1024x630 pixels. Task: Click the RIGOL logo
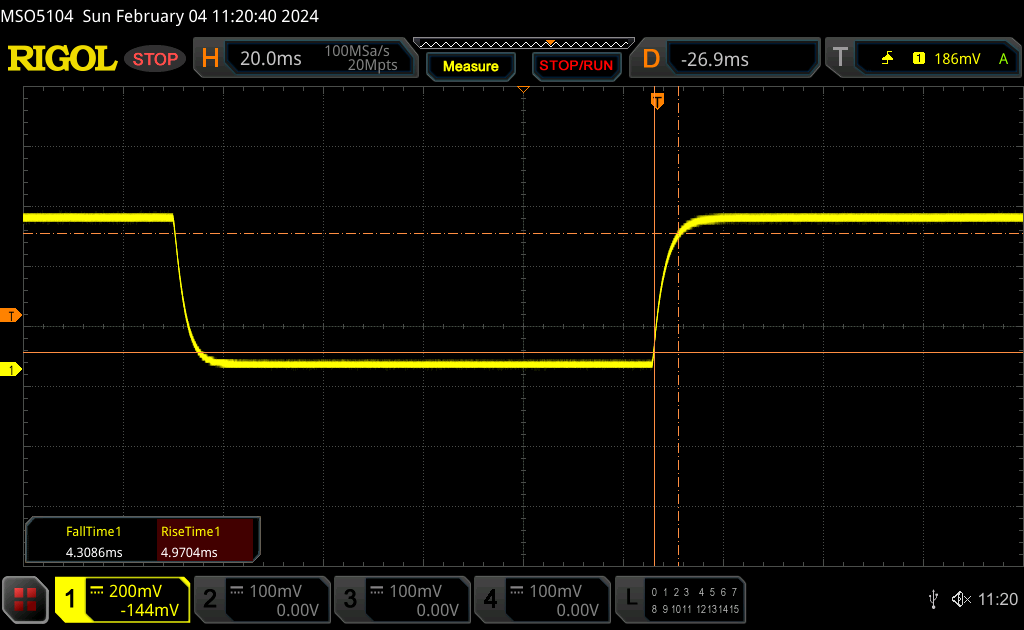(62, 59)
